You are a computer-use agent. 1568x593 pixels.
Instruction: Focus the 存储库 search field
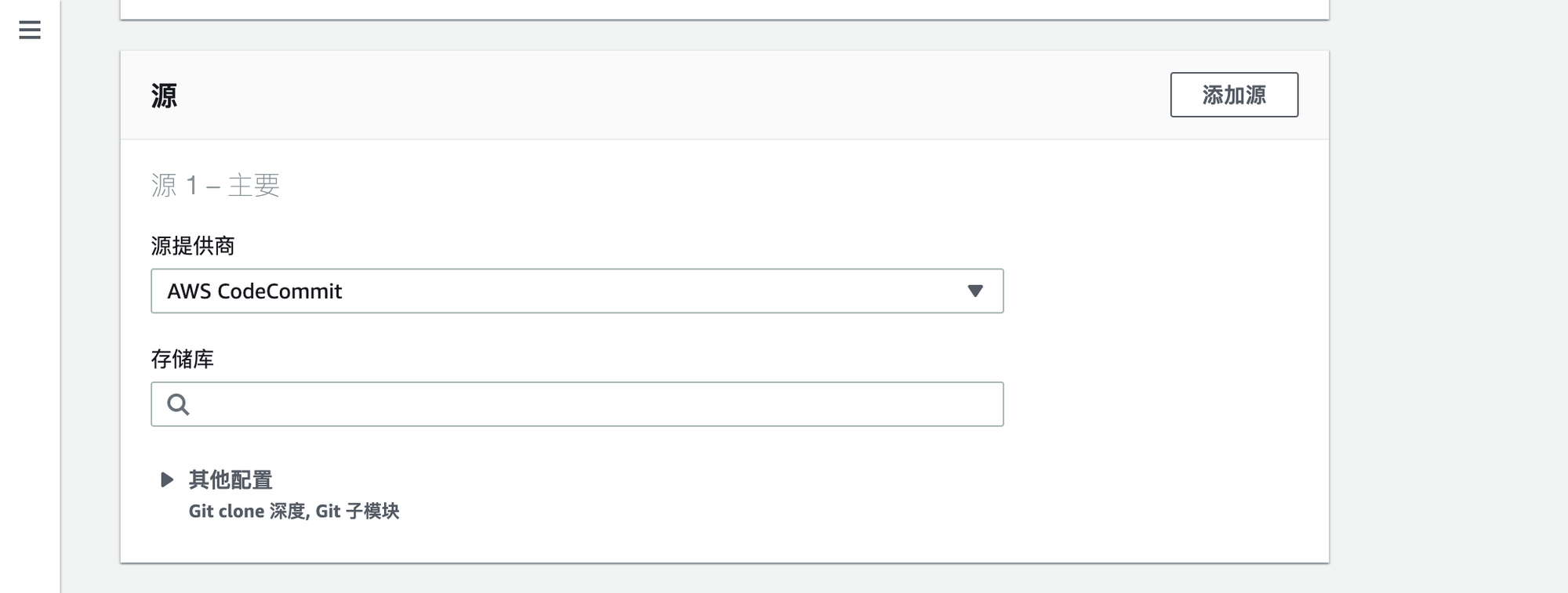596,404
